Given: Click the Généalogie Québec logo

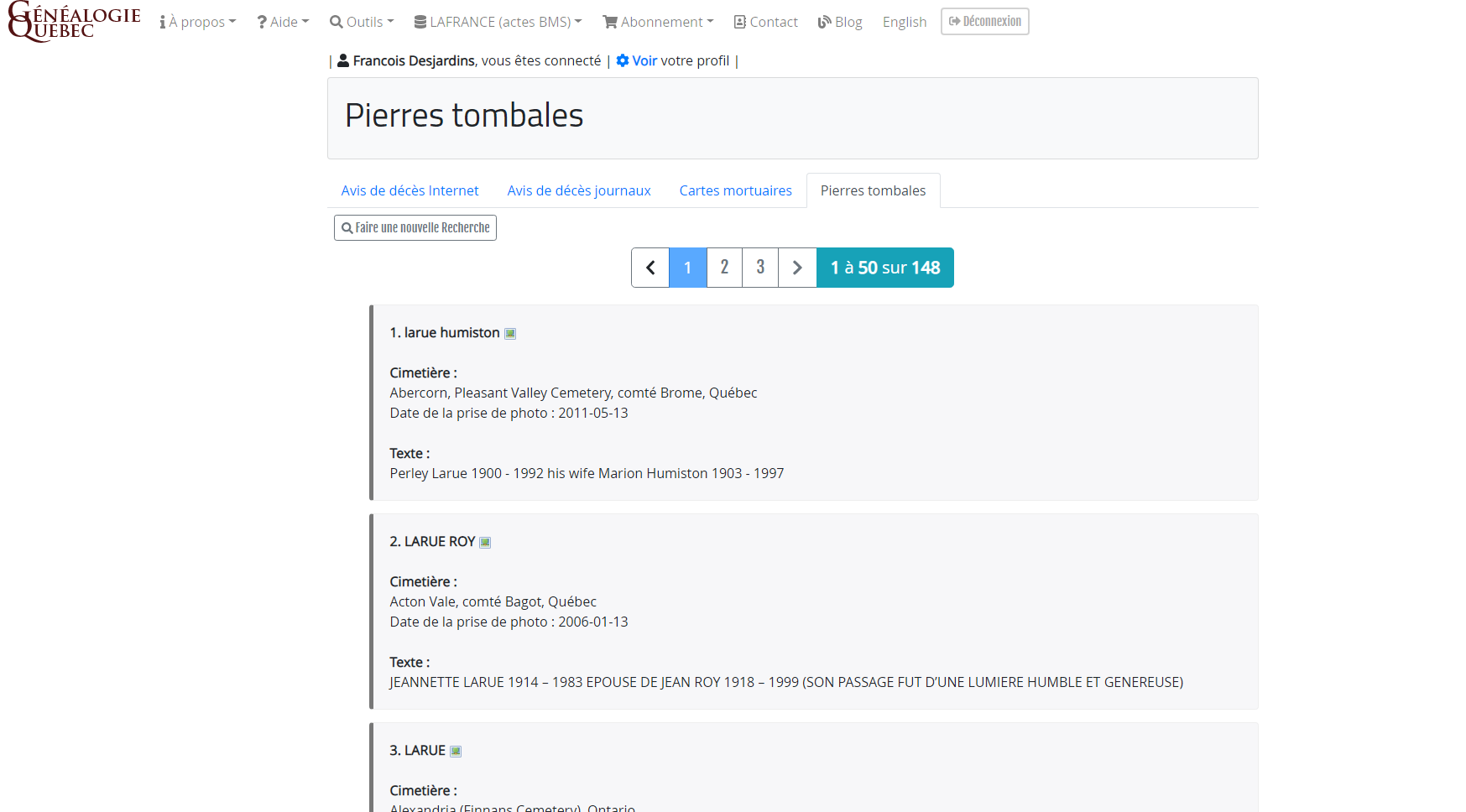Looking at the screenshot, I should tap(74, 22).
